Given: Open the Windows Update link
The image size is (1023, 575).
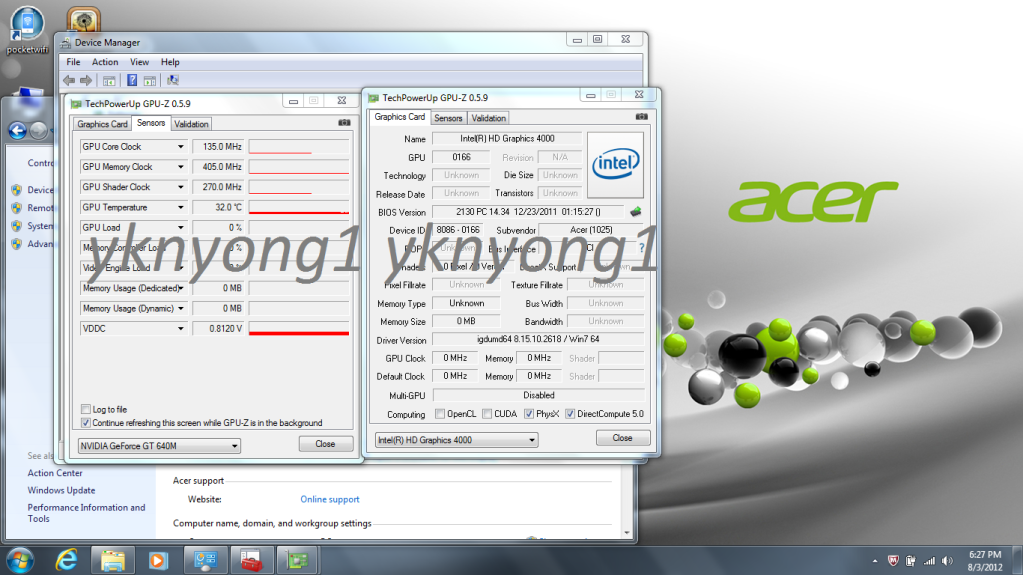Looking at the screenshot, I should 61,490.
